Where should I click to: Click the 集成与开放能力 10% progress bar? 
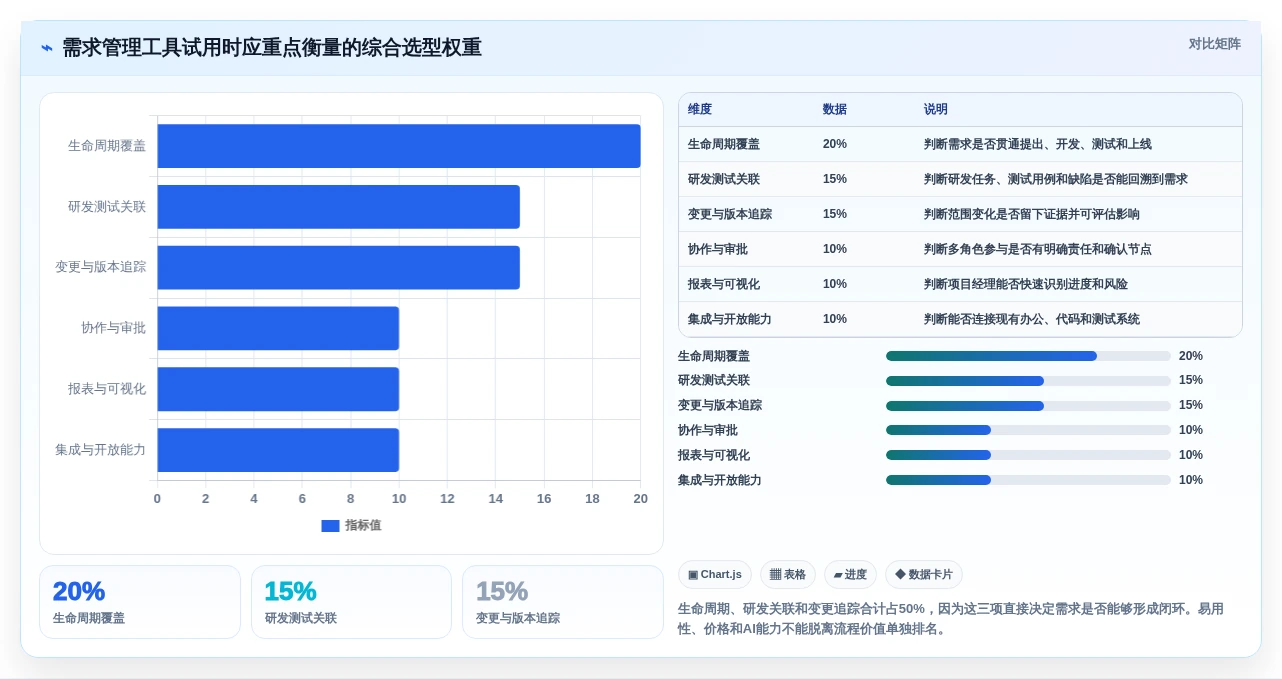click(1028, 480)
